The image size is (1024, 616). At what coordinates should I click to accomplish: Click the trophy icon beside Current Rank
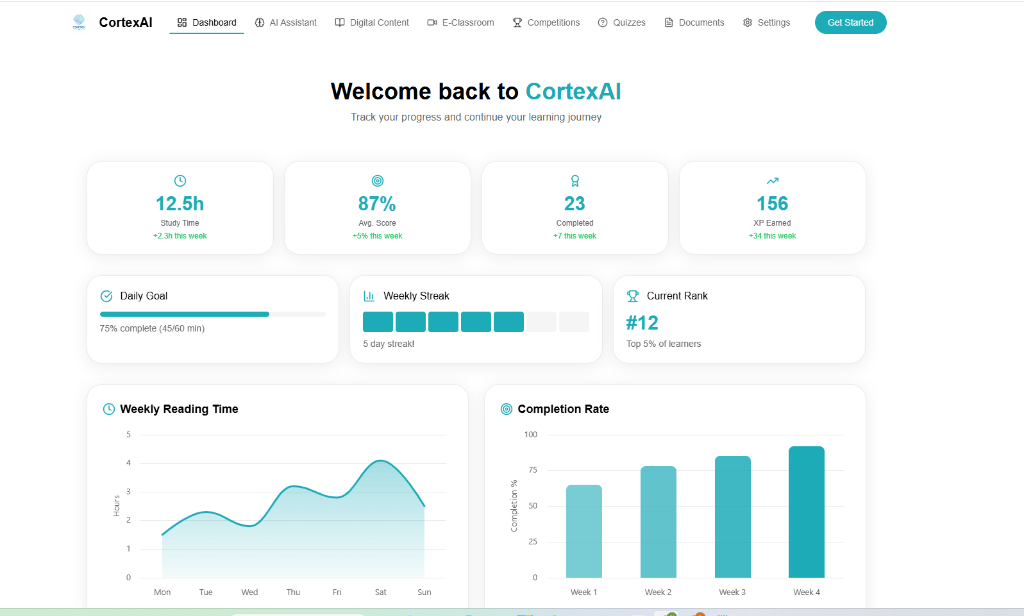point(633,296)
